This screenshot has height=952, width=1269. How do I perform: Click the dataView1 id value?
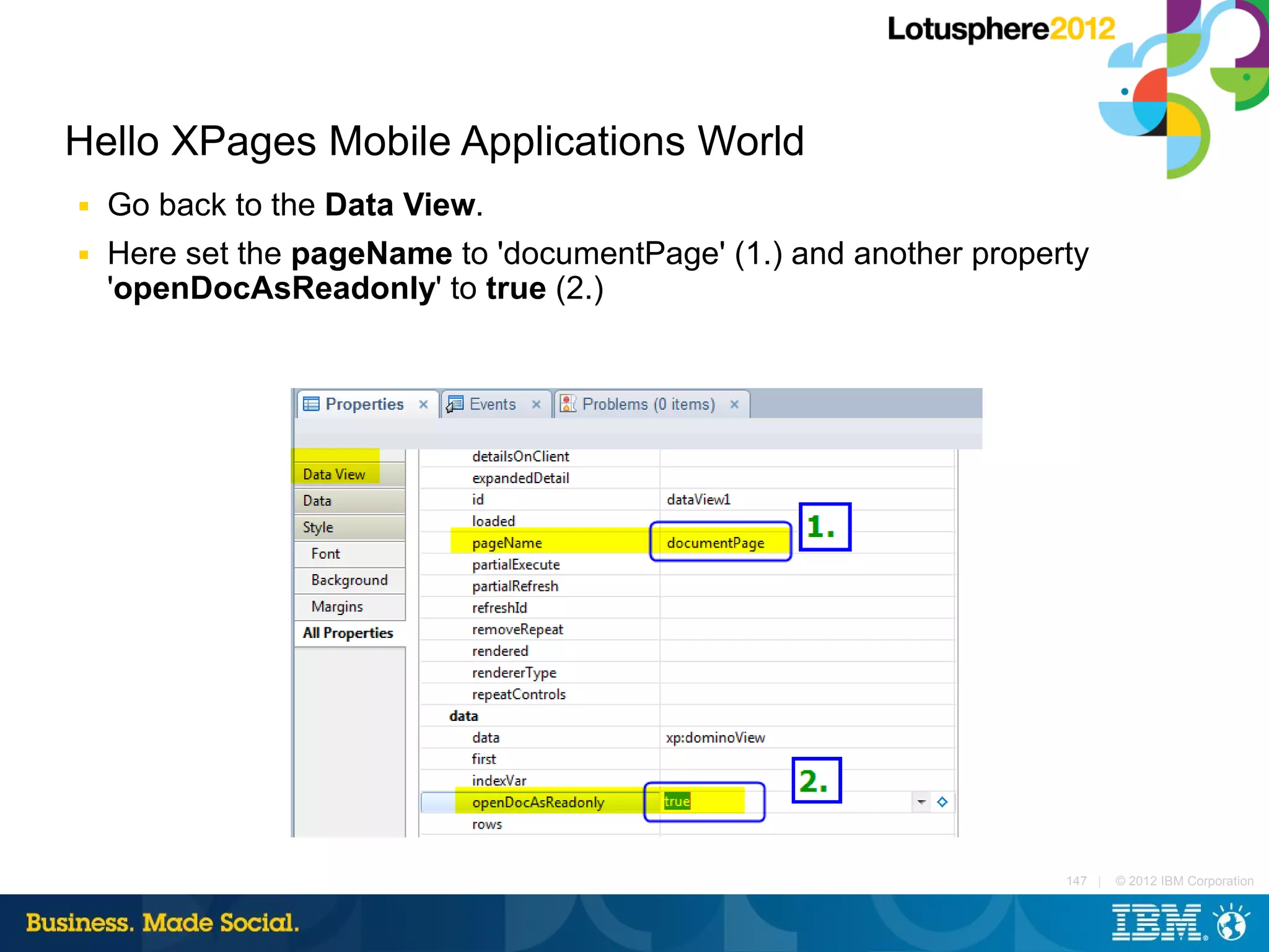(698, 500)
